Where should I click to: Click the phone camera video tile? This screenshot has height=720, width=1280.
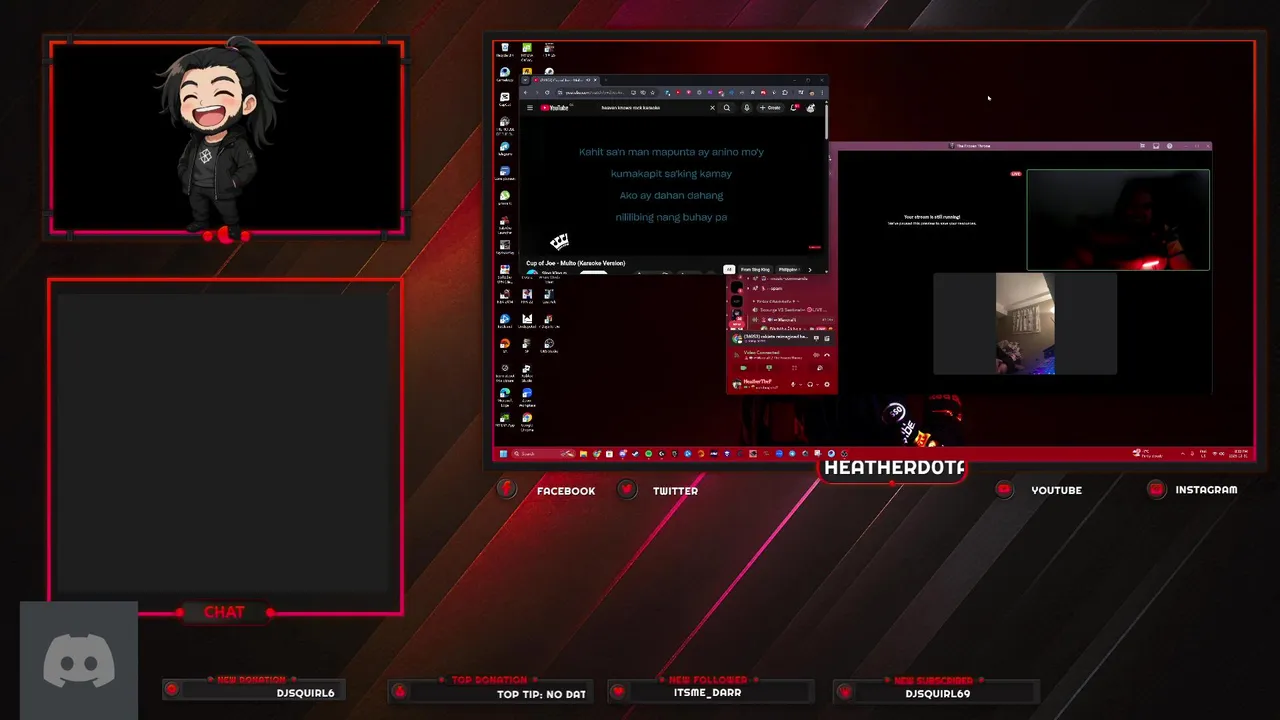point(1025,324)
